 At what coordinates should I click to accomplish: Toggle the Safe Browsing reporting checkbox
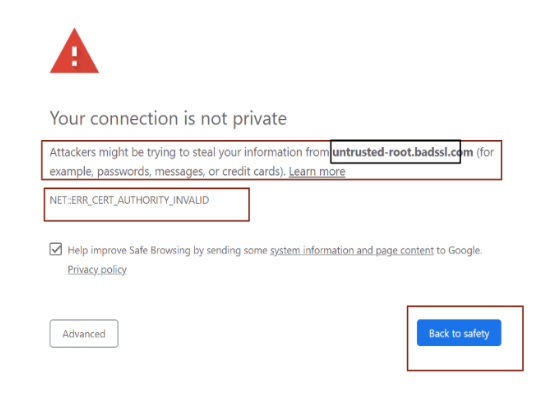point(56,249)
